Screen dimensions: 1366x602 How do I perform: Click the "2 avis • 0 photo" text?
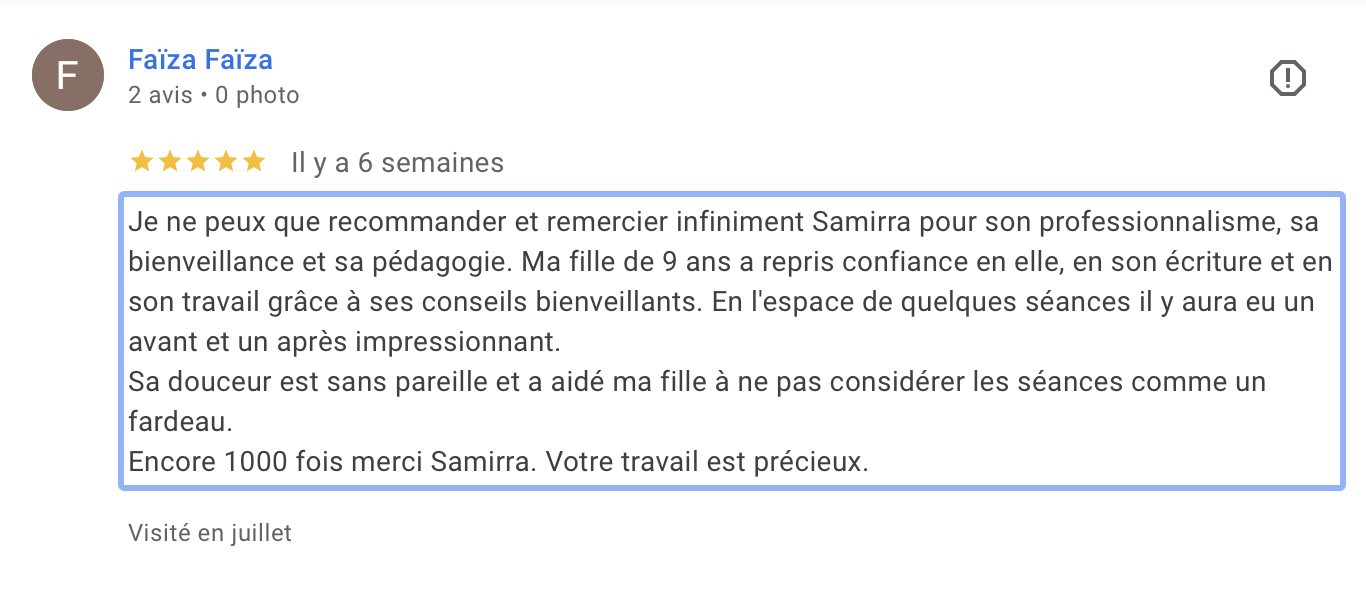[x=213, y=95]
